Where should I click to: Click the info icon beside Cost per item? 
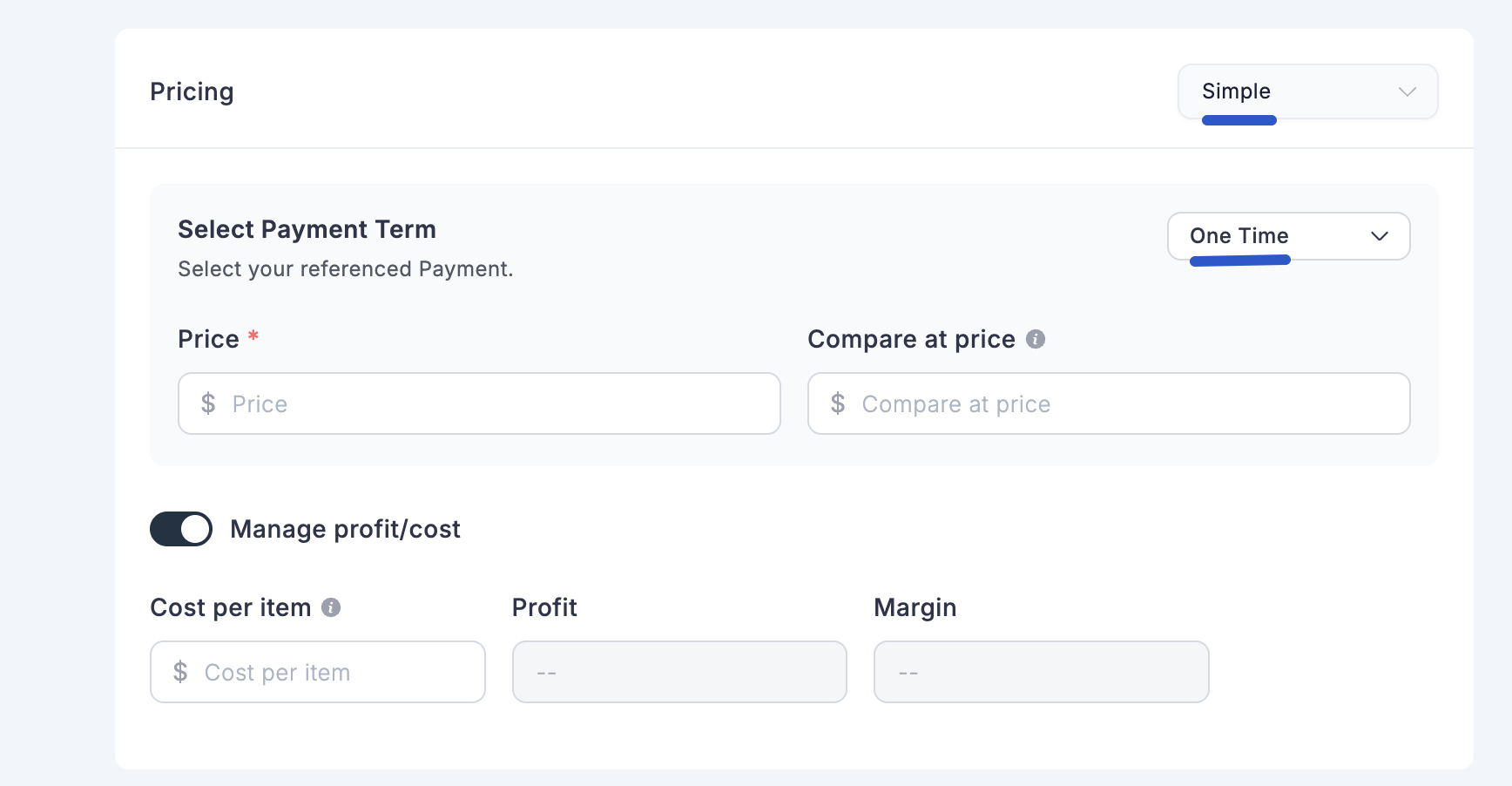331,607
